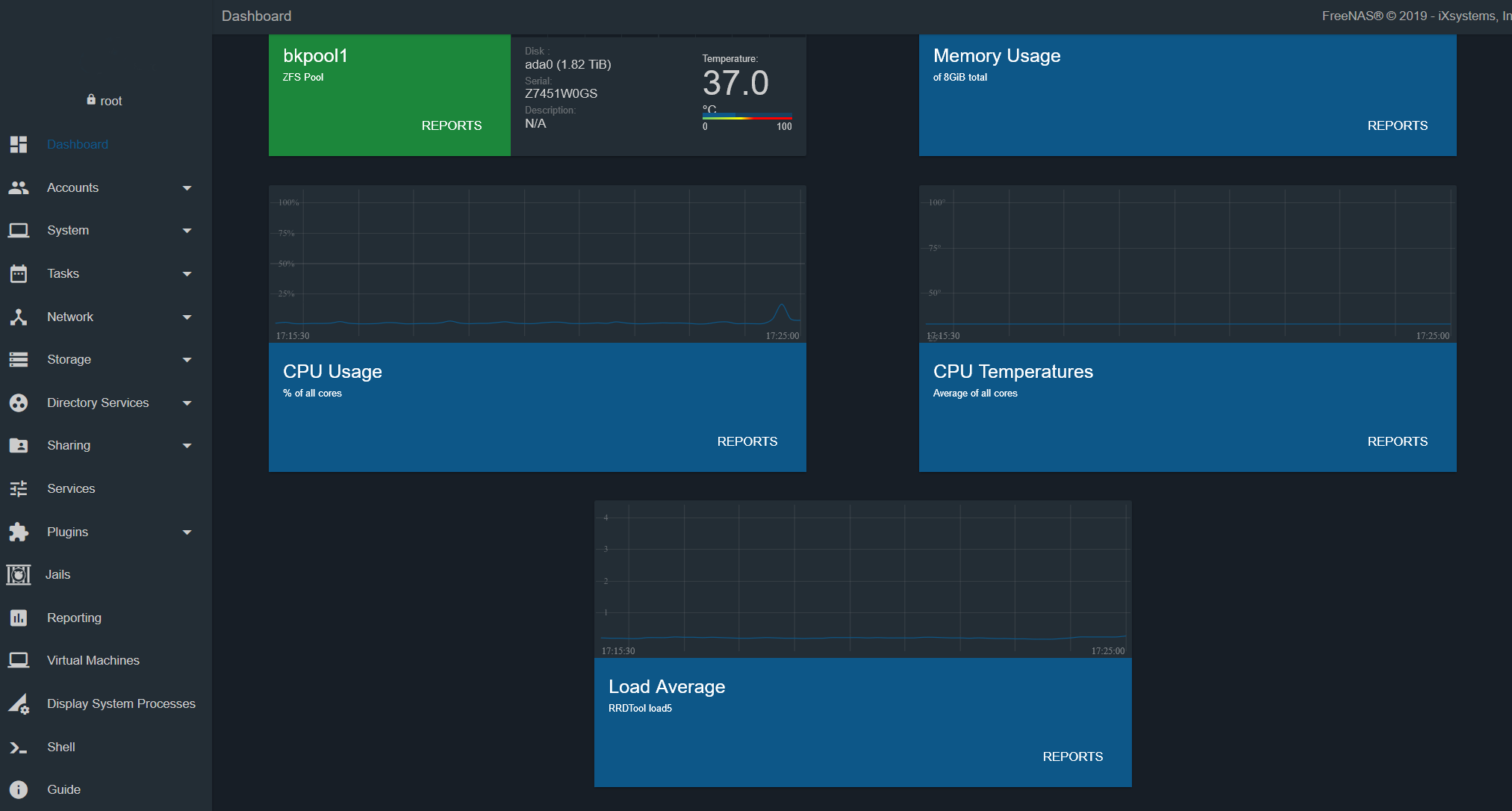Click the Plugins puzzle-piece icon
Viewport: 1512px width, 811px height.
point(19,532)
